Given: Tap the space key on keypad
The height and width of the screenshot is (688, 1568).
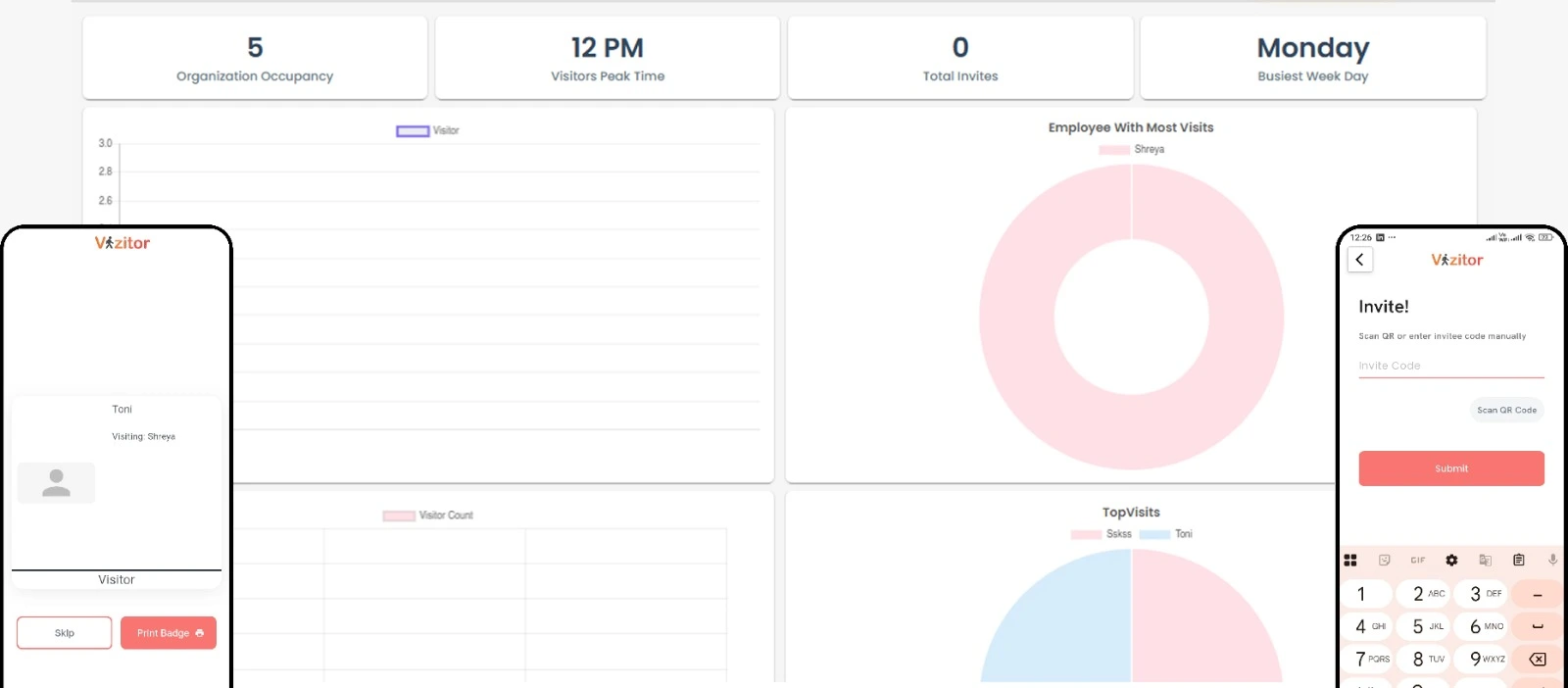Looking at the screenshot, I should coord(1538,626).
